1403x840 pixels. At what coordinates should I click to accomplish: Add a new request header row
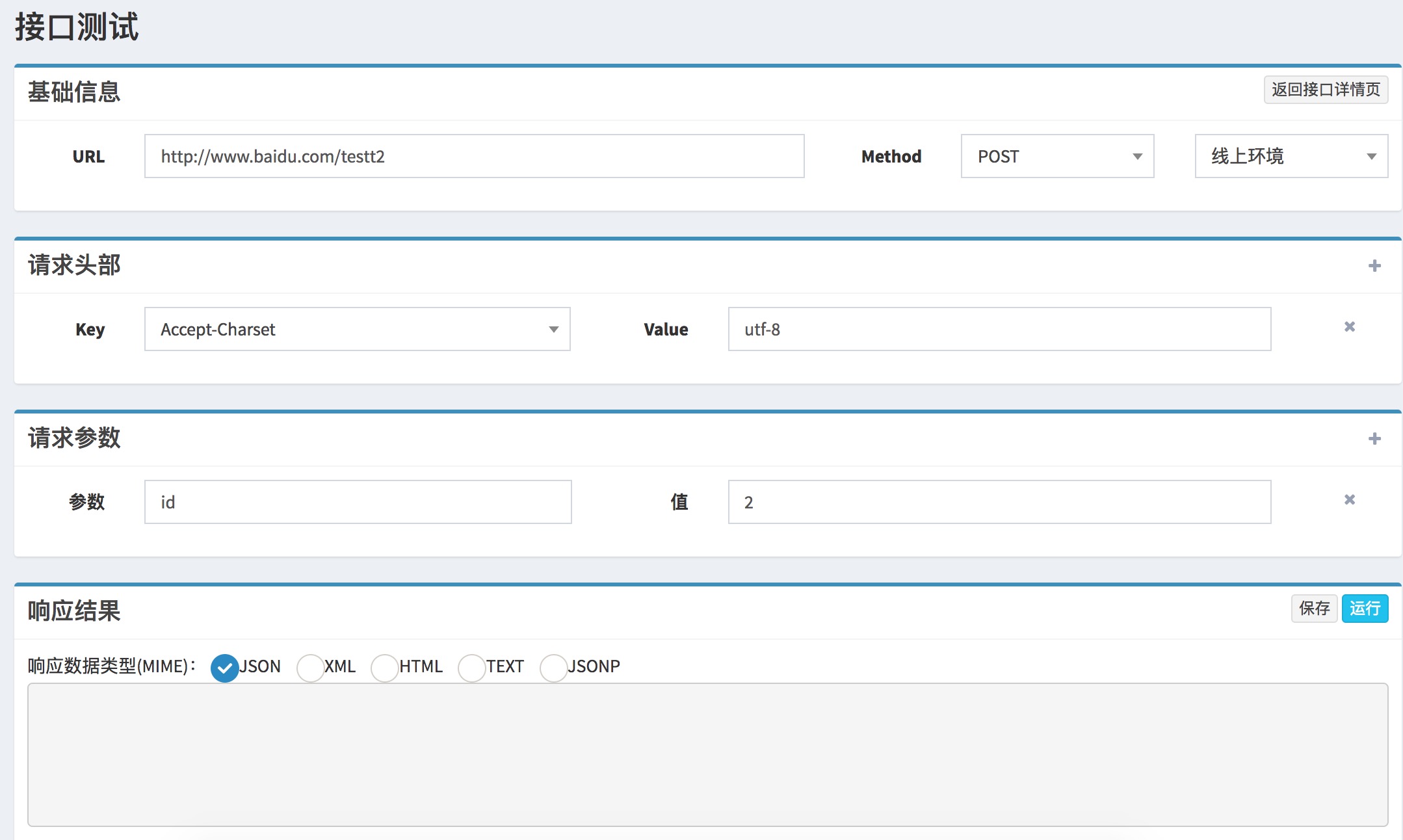[x=1374, y=266]
